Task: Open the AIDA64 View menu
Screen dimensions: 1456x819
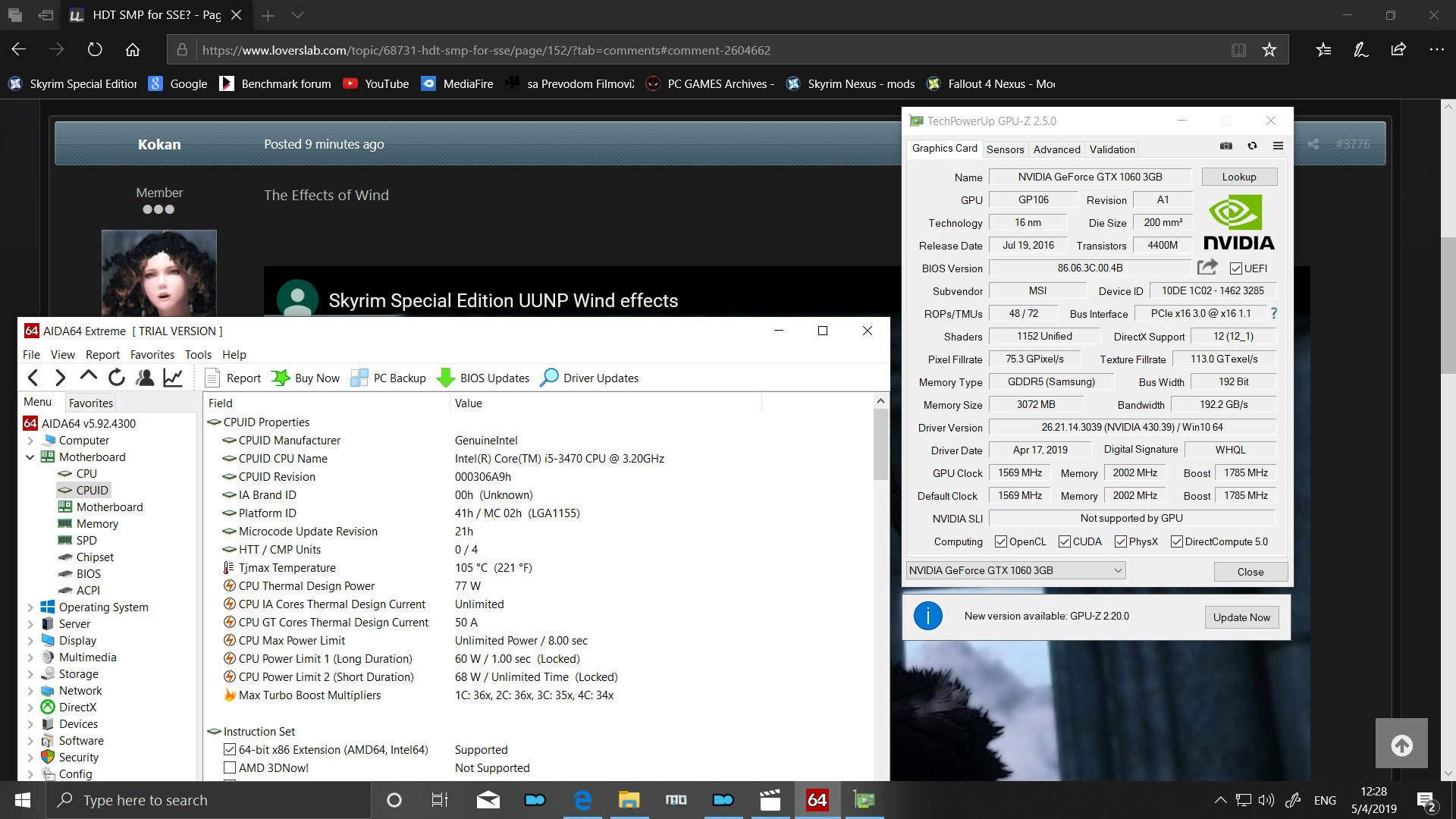Action: [62, 354]
